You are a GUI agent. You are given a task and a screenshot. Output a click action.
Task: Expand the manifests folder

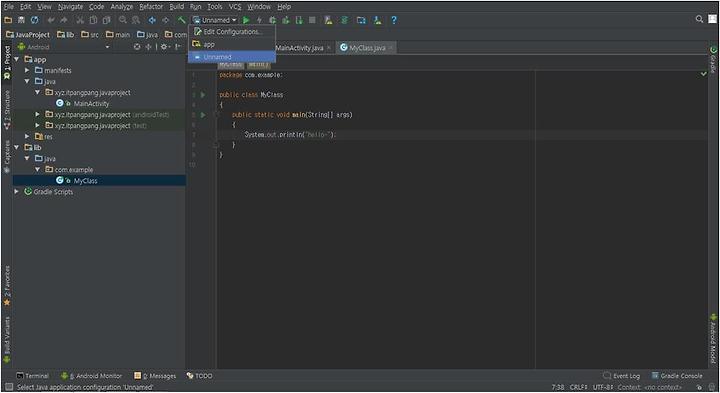pos(27,70)
